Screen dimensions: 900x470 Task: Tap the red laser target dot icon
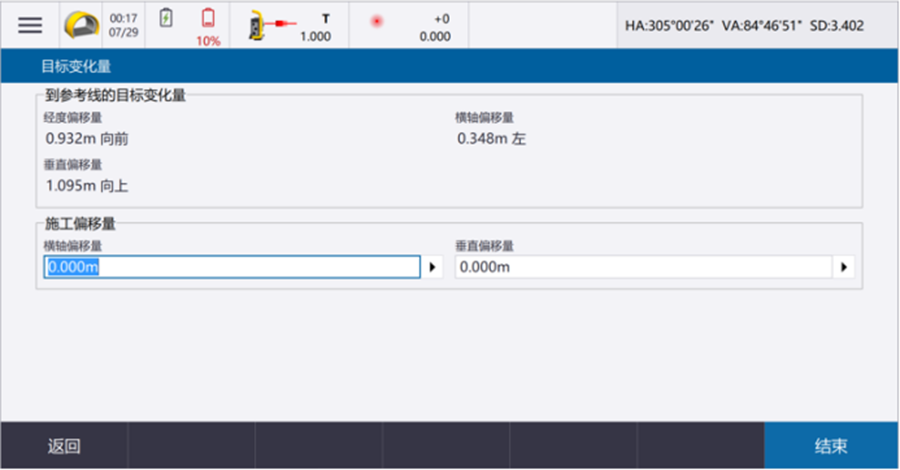click(x=377, y=22)
